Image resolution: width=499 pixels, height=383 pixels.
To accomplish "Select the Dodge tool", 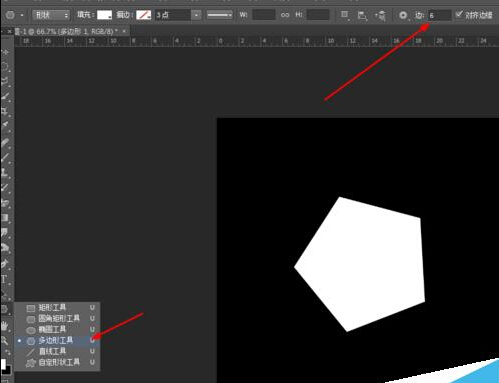I will coord(5,248).
